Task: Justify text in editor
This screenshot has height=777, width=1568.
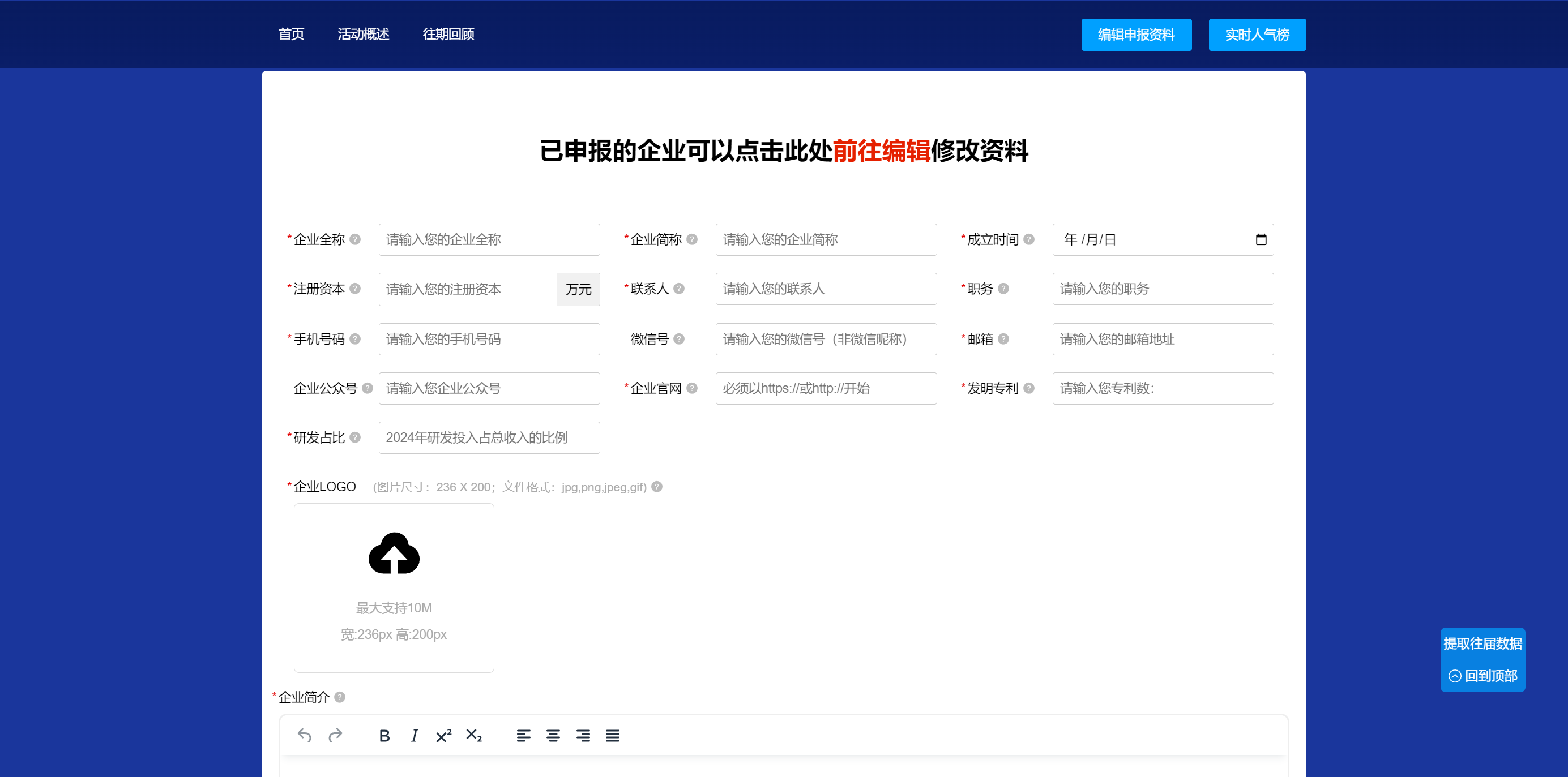Action: pos(612,736)
